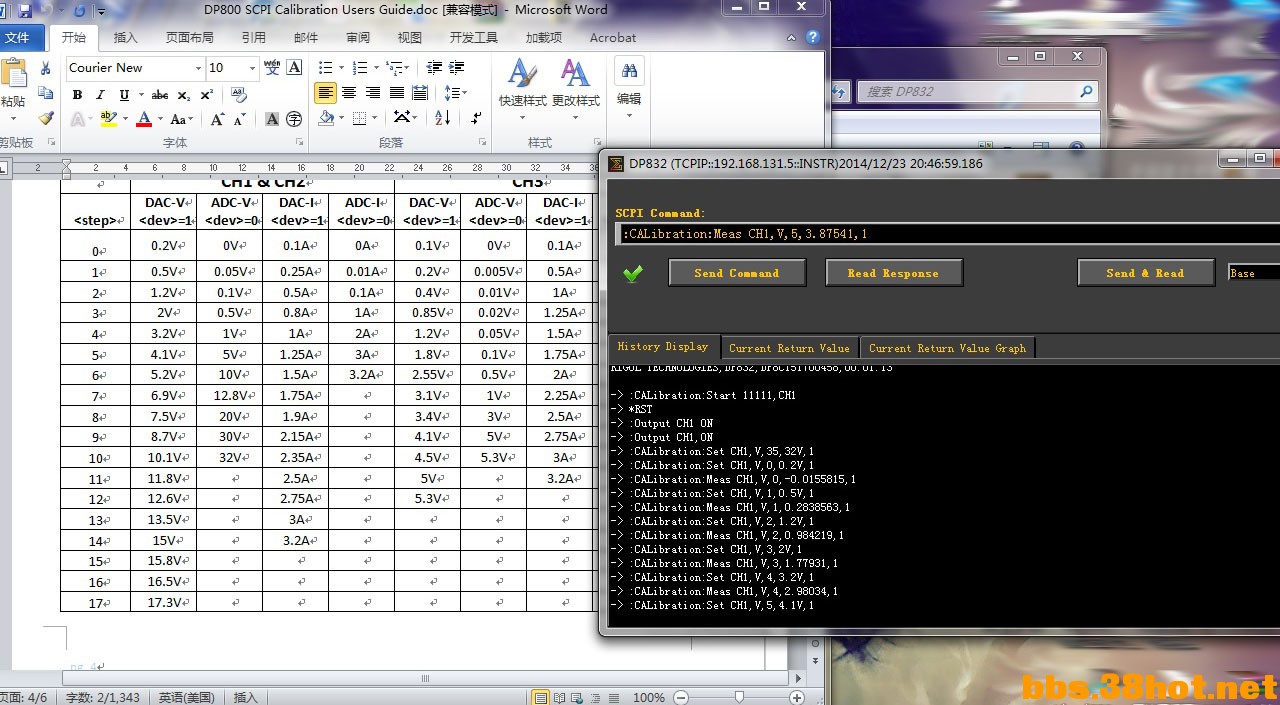This screenshot has height=705, width=1280.
Task: Switch to the 插入 Insert ribbon tab
Action: click(x=126, y=38)
